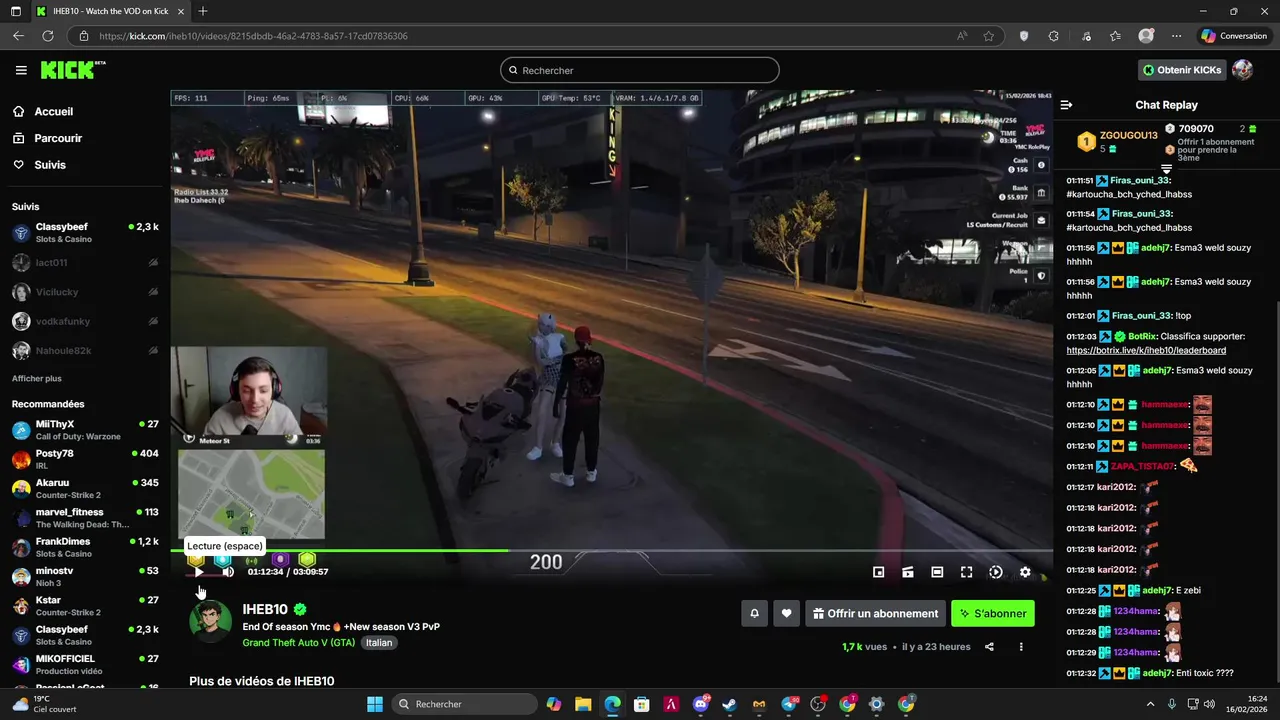Go back with browser back arrow
Image resolution: width=1280 pixels, height=720 pixels.
tap(18, 36)
